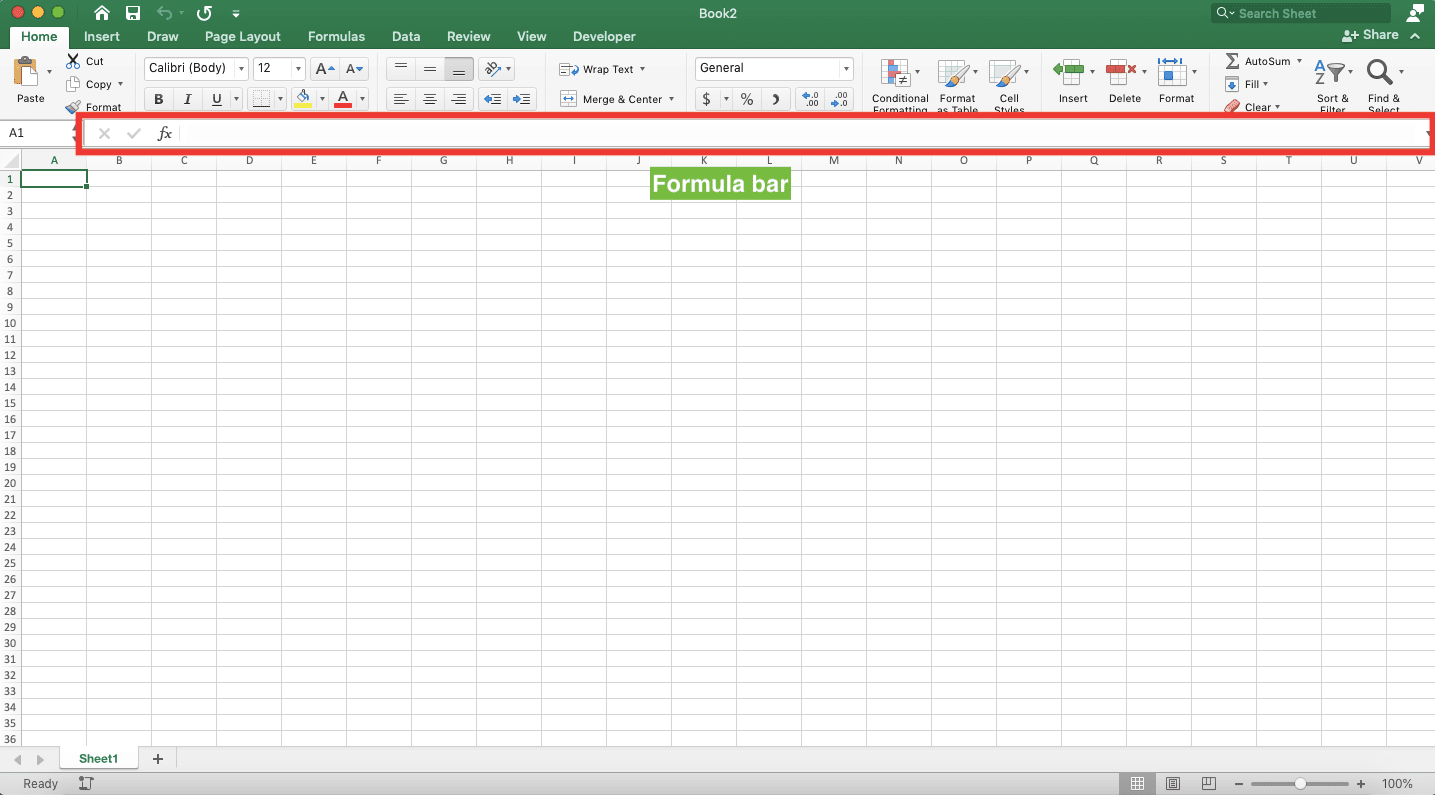Open Sort & Filter
The height and width of the screenshot is (795, 1435).
[1333, 86]
